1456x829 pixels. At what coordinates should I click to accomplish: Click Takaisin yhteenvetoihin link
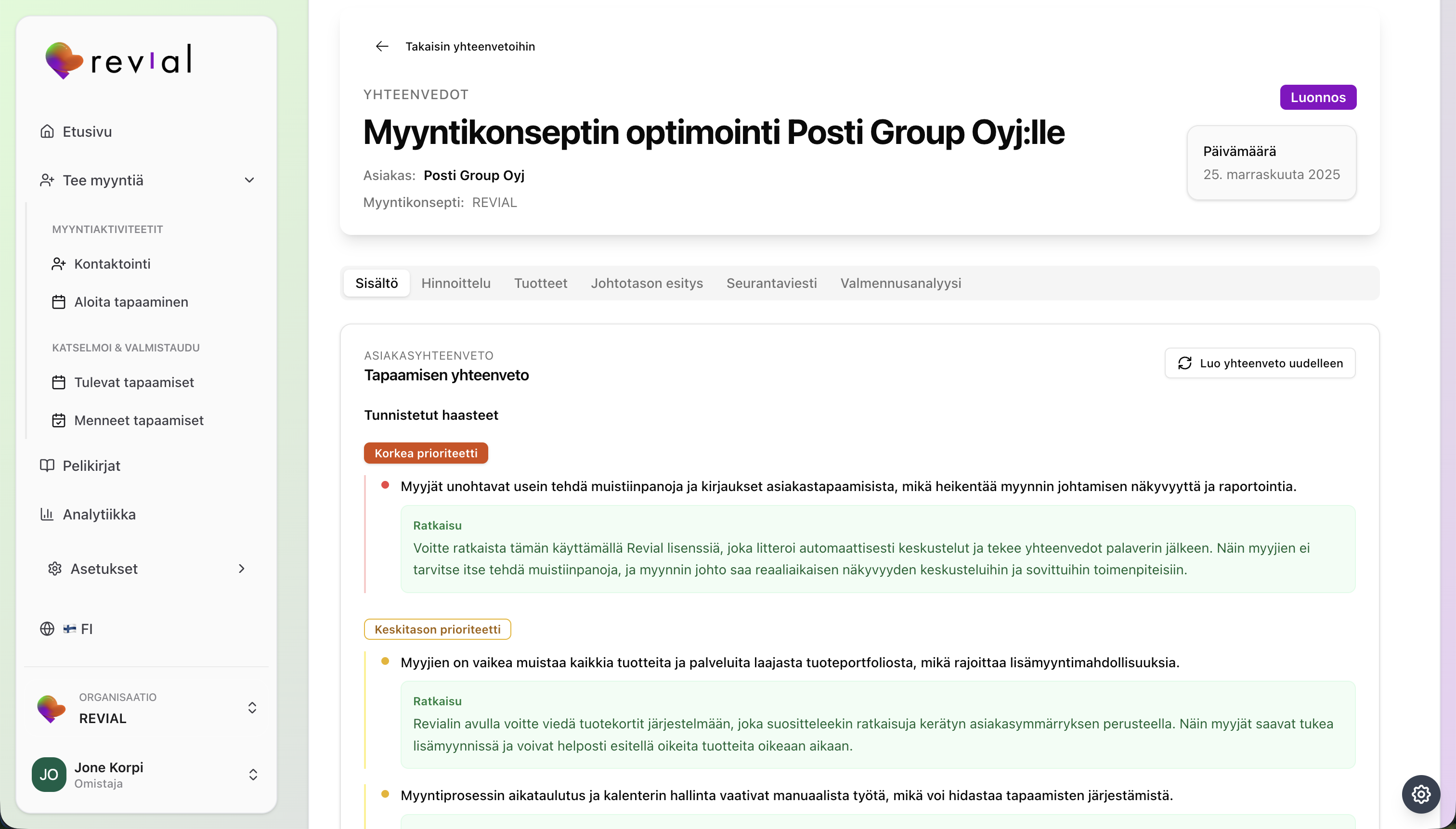pos(470,46)
